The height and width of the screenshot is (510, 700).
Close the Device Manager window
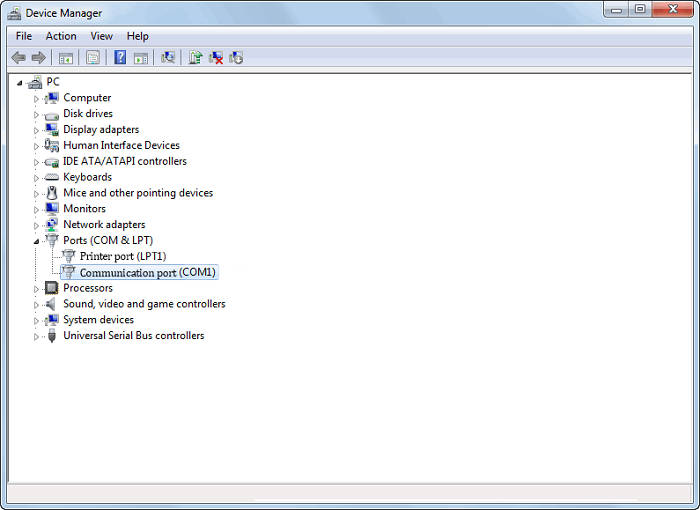[673, 9]
